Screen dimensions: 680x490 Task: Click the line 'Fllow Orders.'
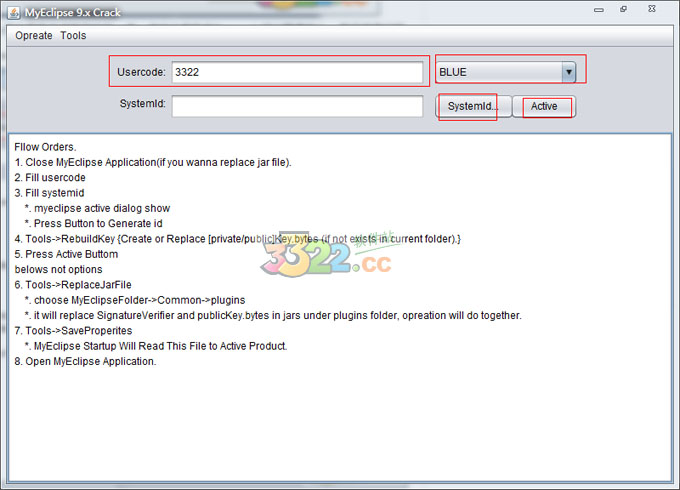pyautogui.click(x=45, y=147)
